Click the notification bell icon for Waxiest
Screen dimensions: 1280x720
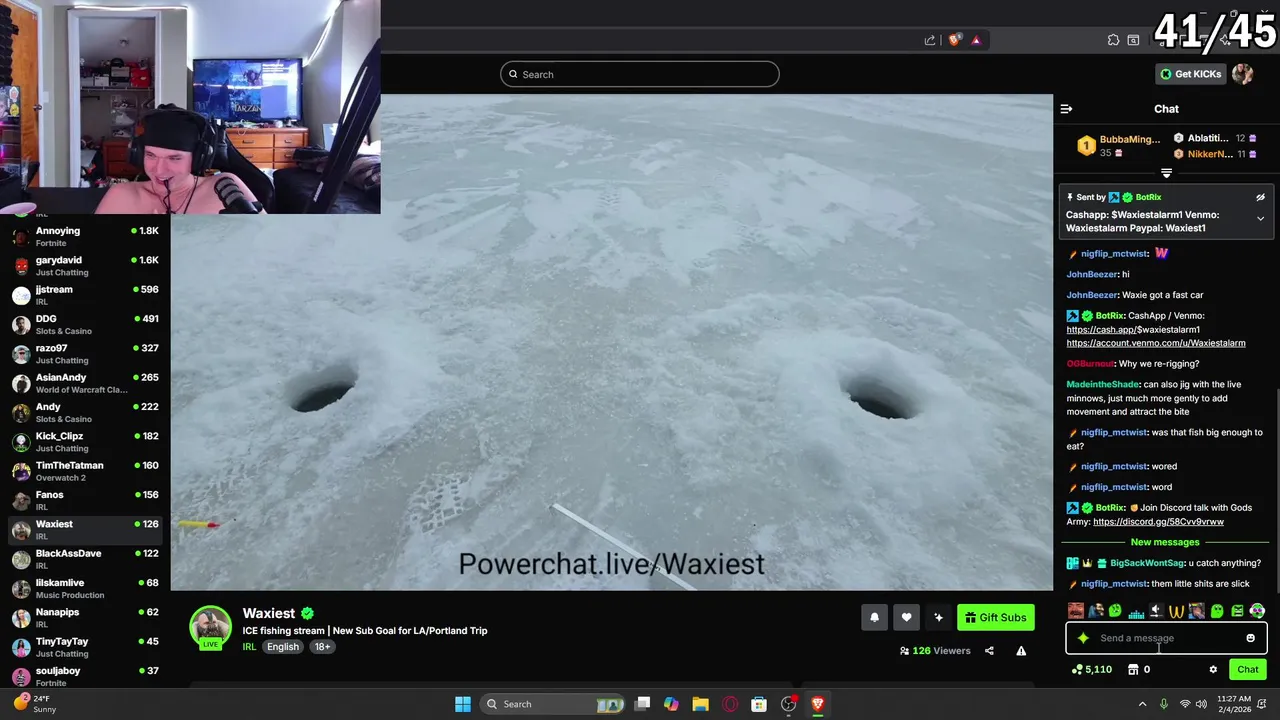(x=874, y=617)
